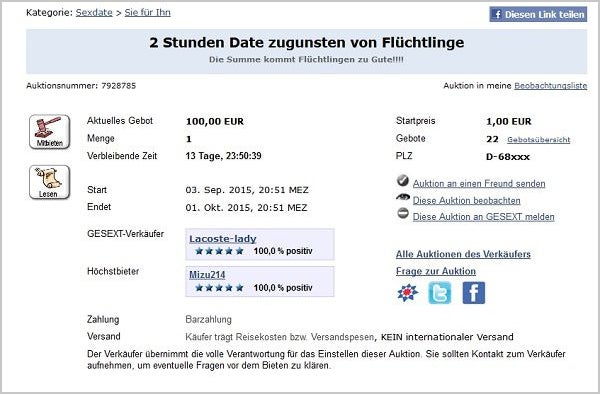Click subtitle Die Summe kommt Flüchtlingen zu Gute
This screenshot has height=394, width=600.
[x=307, y=60]
